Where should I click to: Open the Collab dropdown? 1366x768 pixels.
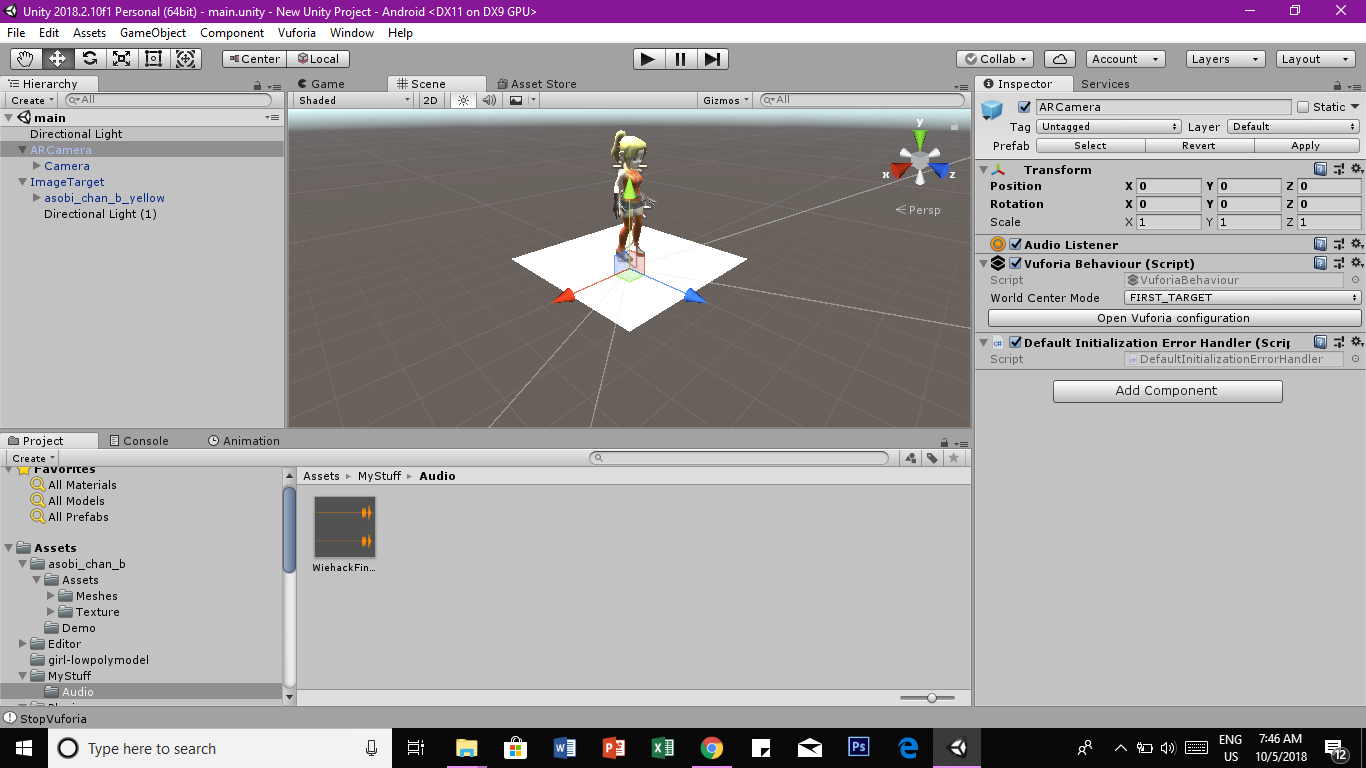(x=995, y=59)
